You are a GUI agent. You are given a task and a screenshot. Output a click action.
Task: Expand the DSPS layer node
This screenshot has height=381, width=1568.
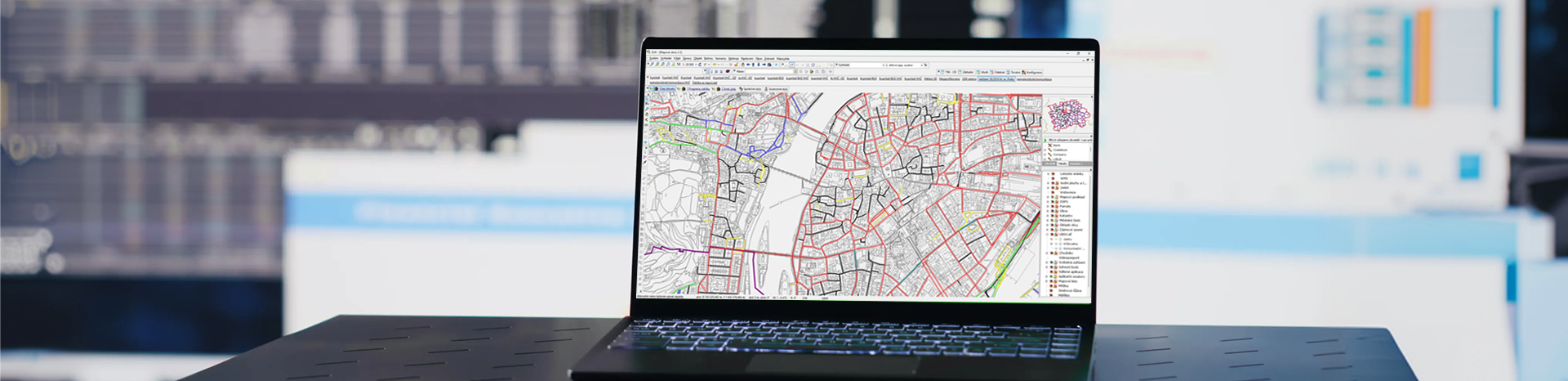point(1049,202)
